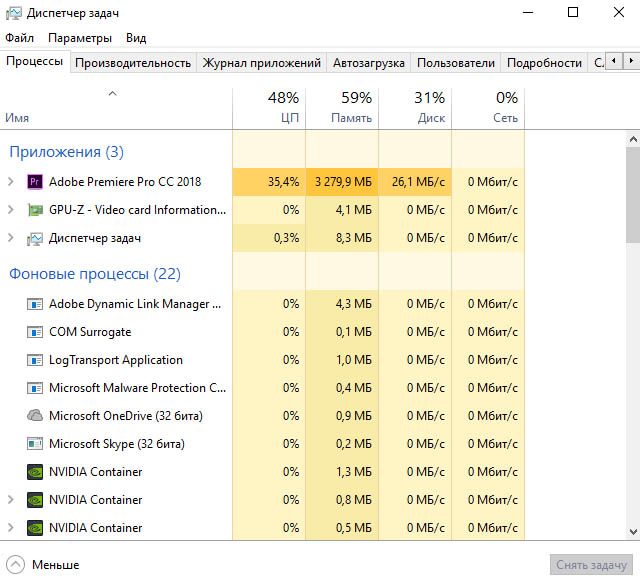Click the Диспетчер задач row icon

35,238
